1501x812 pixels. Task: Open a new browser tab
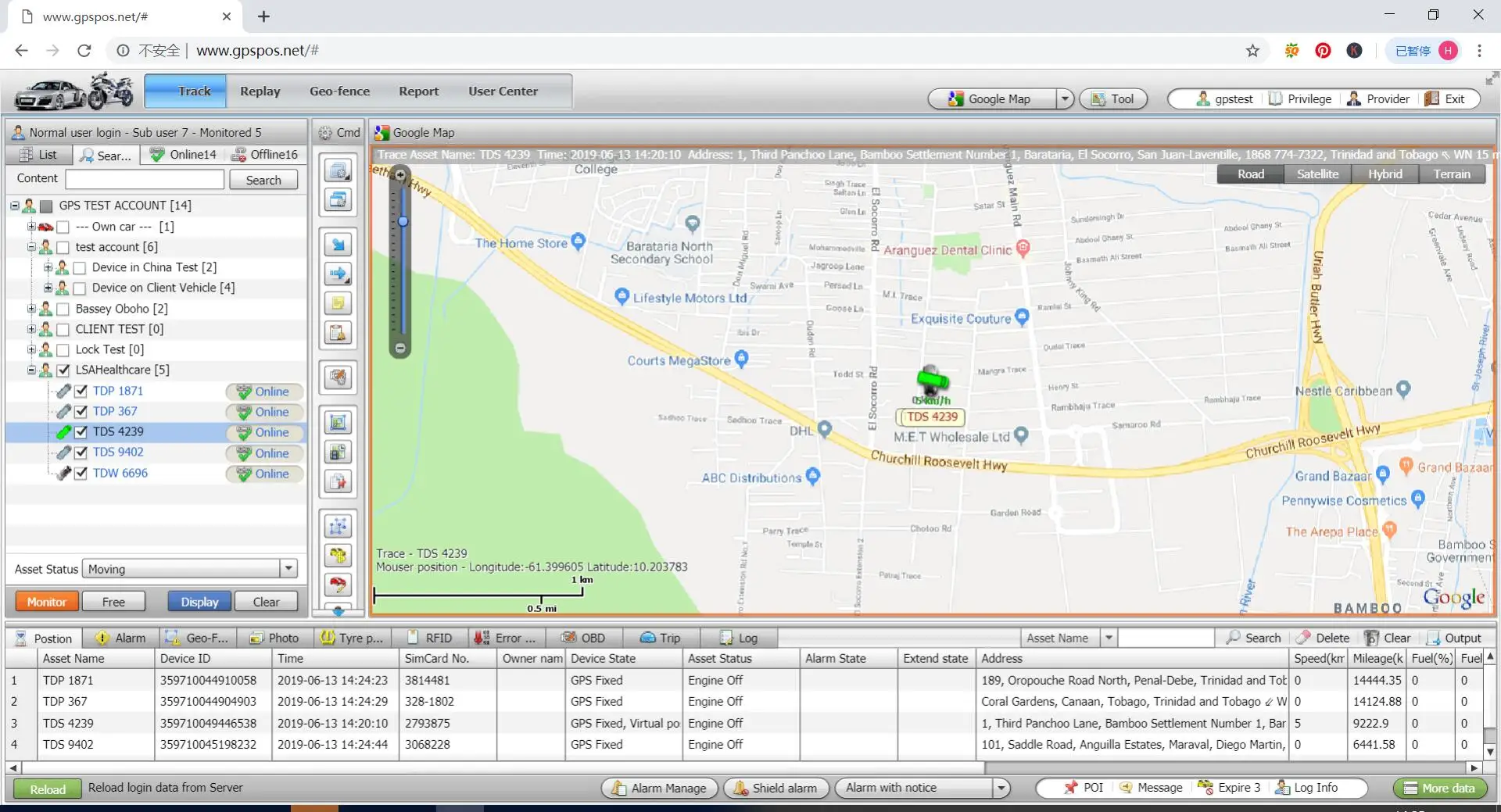pos(263,16)
